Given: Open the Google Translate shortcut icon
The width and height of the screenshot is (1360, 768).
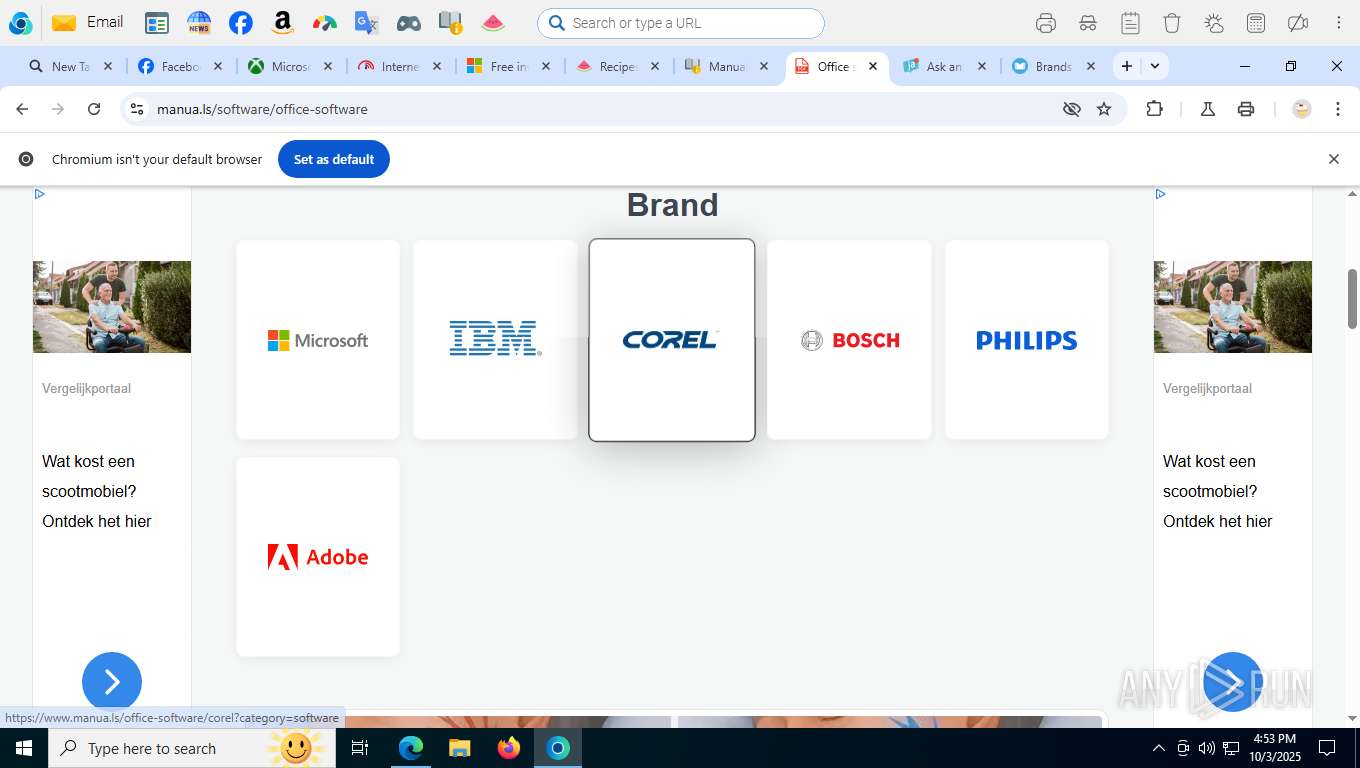Looking at the screenshot, I should [367, 23].
